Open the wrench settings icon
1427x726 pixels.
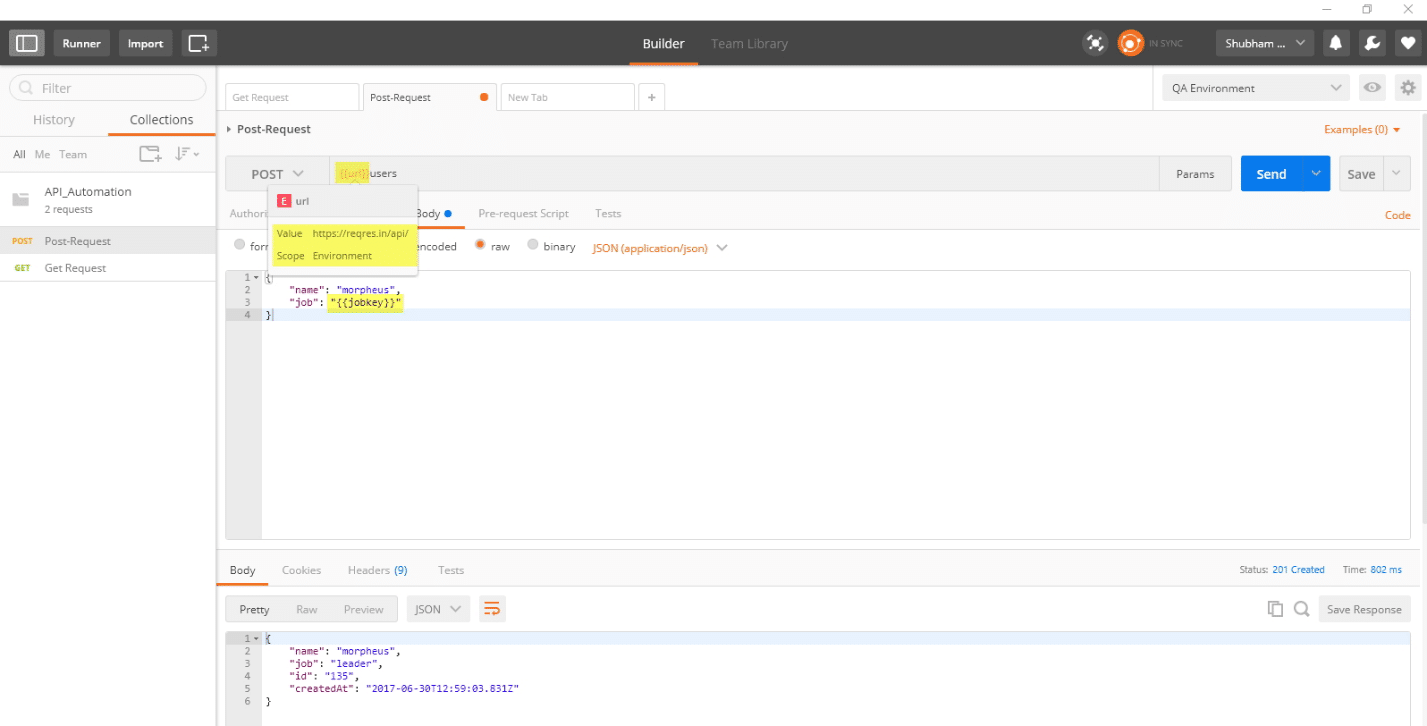[x=1372, y=43]
